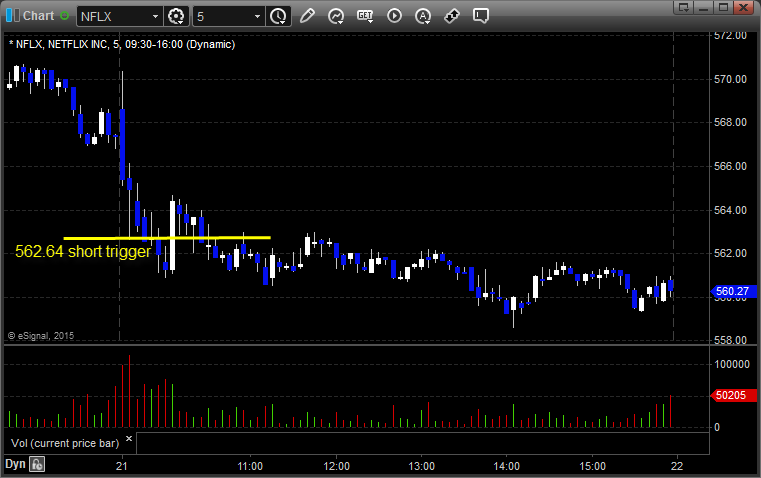Viewport: 761px width, 478px height.
Task: Open the NFLX symbol dropdown arrow
Action: tap(155, 16)
